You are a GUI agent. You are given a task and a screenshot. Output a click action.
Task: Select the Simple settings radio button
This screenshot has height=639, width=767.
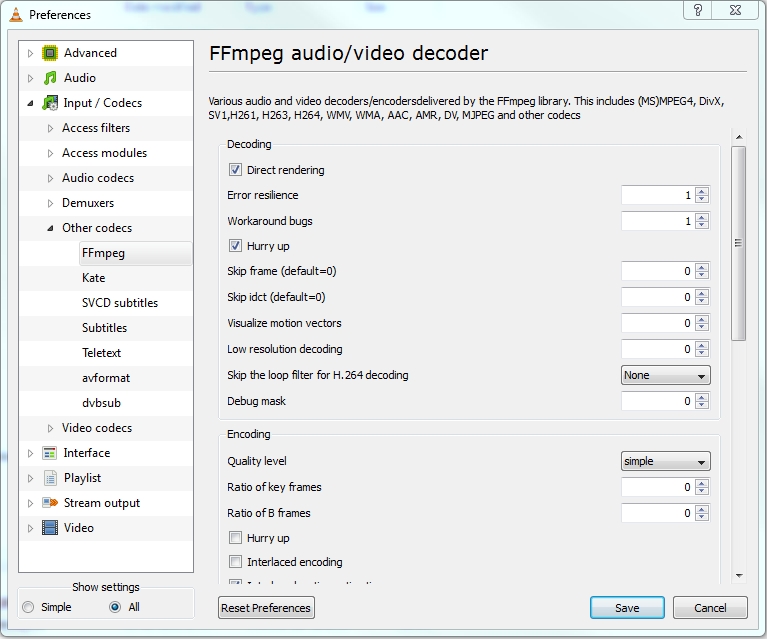[28, 607]
